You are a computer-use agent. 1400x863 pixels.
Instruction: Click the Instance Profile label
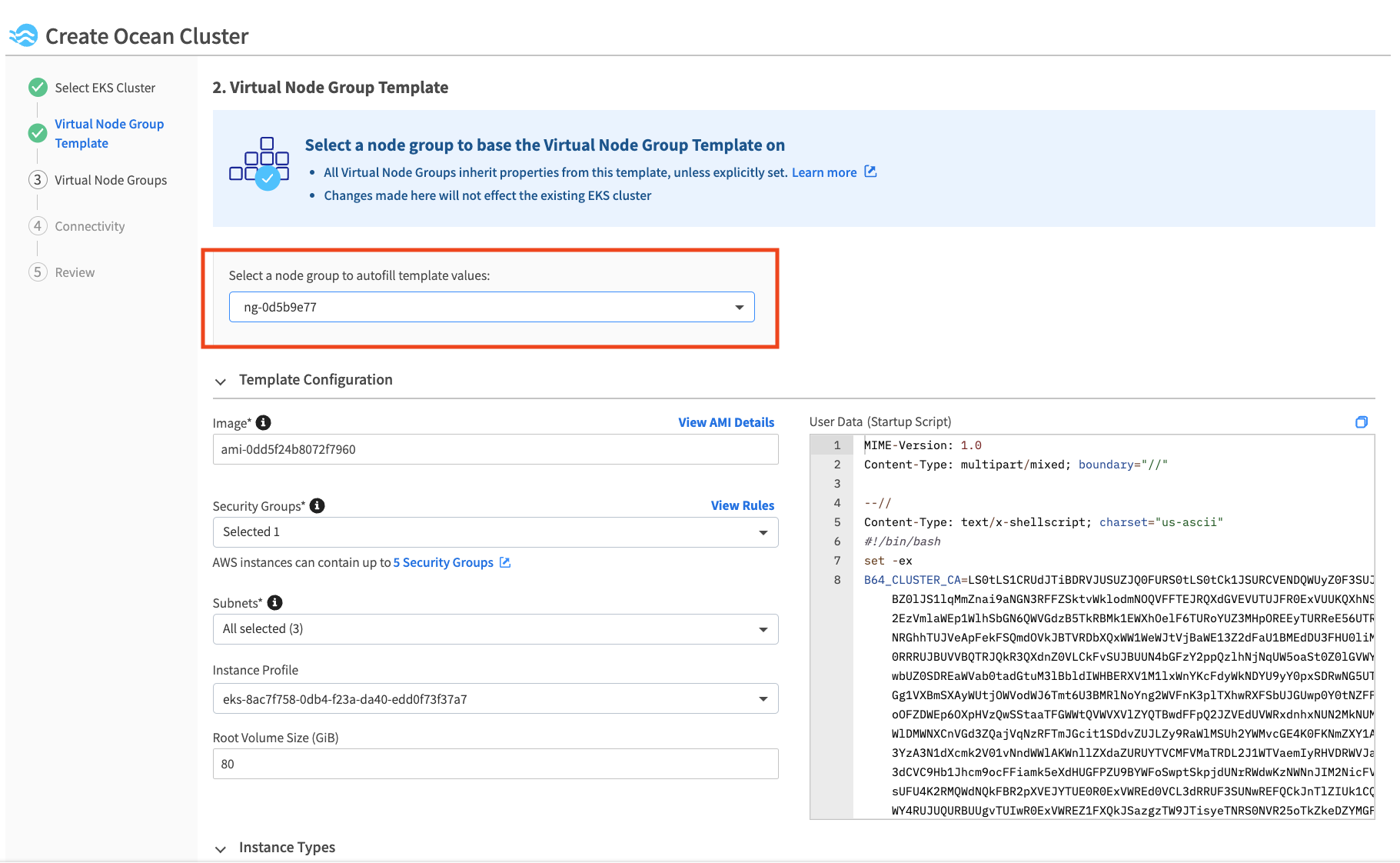pyautogui.click(x=255, y=670)
